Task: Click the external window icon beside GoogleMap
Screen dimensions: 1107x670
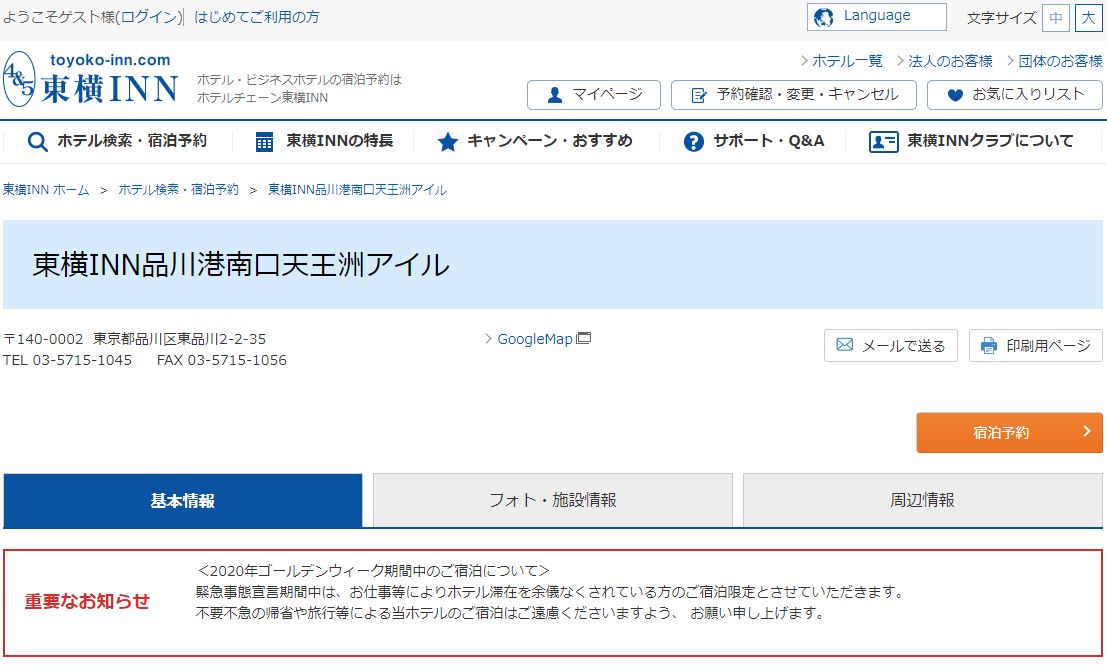Action: tap(583, 338)
